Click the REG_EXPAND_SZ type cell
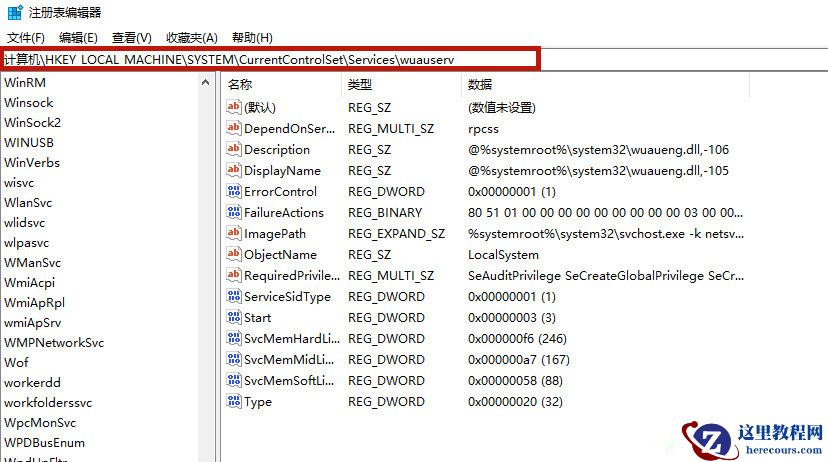This screenshot has width=828, height=462. point(397,233)
